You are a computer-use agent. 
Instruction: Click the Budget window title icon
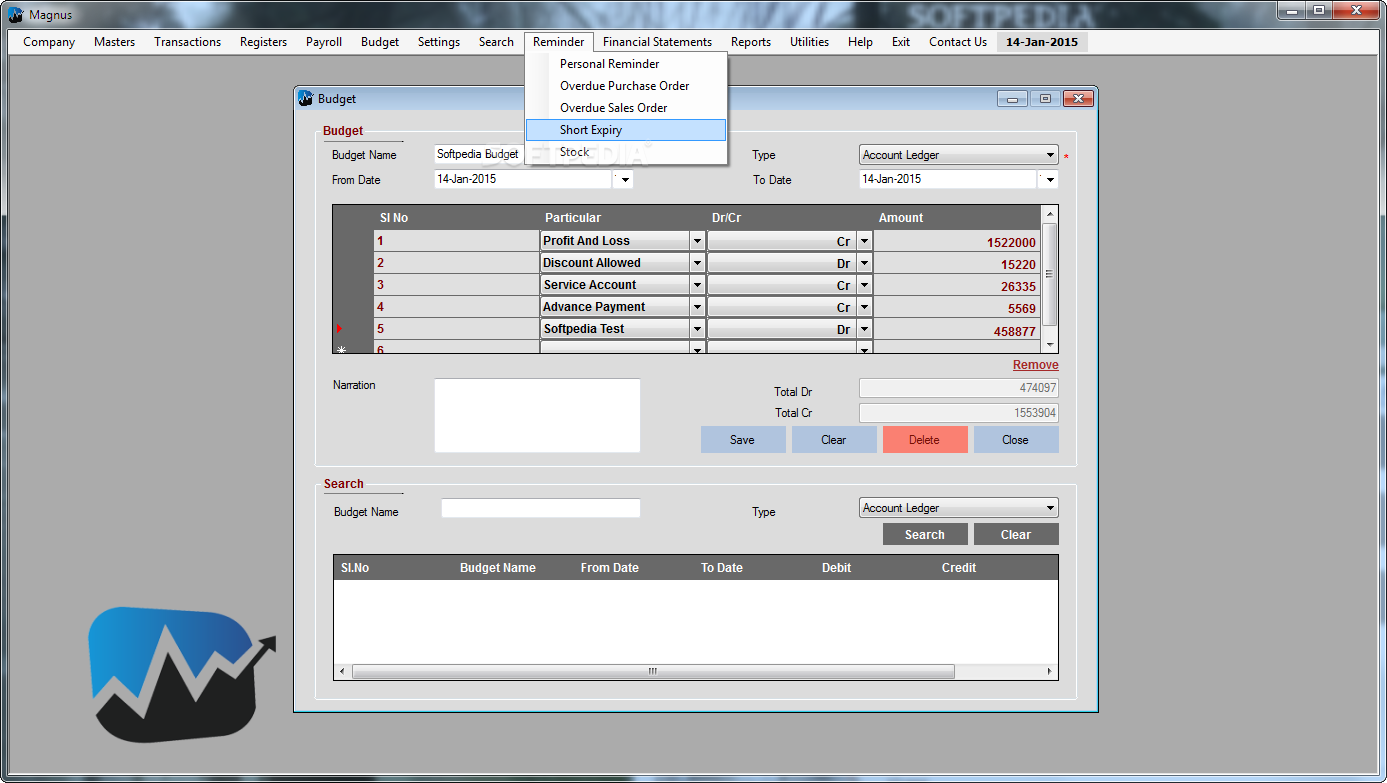[x=306, y=98]
